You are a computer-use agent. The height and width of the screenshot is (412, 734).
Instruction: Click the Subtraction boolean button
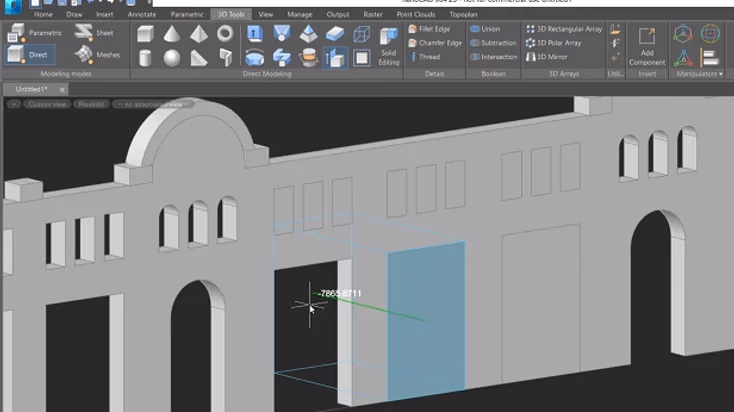[x=493, y=43]
